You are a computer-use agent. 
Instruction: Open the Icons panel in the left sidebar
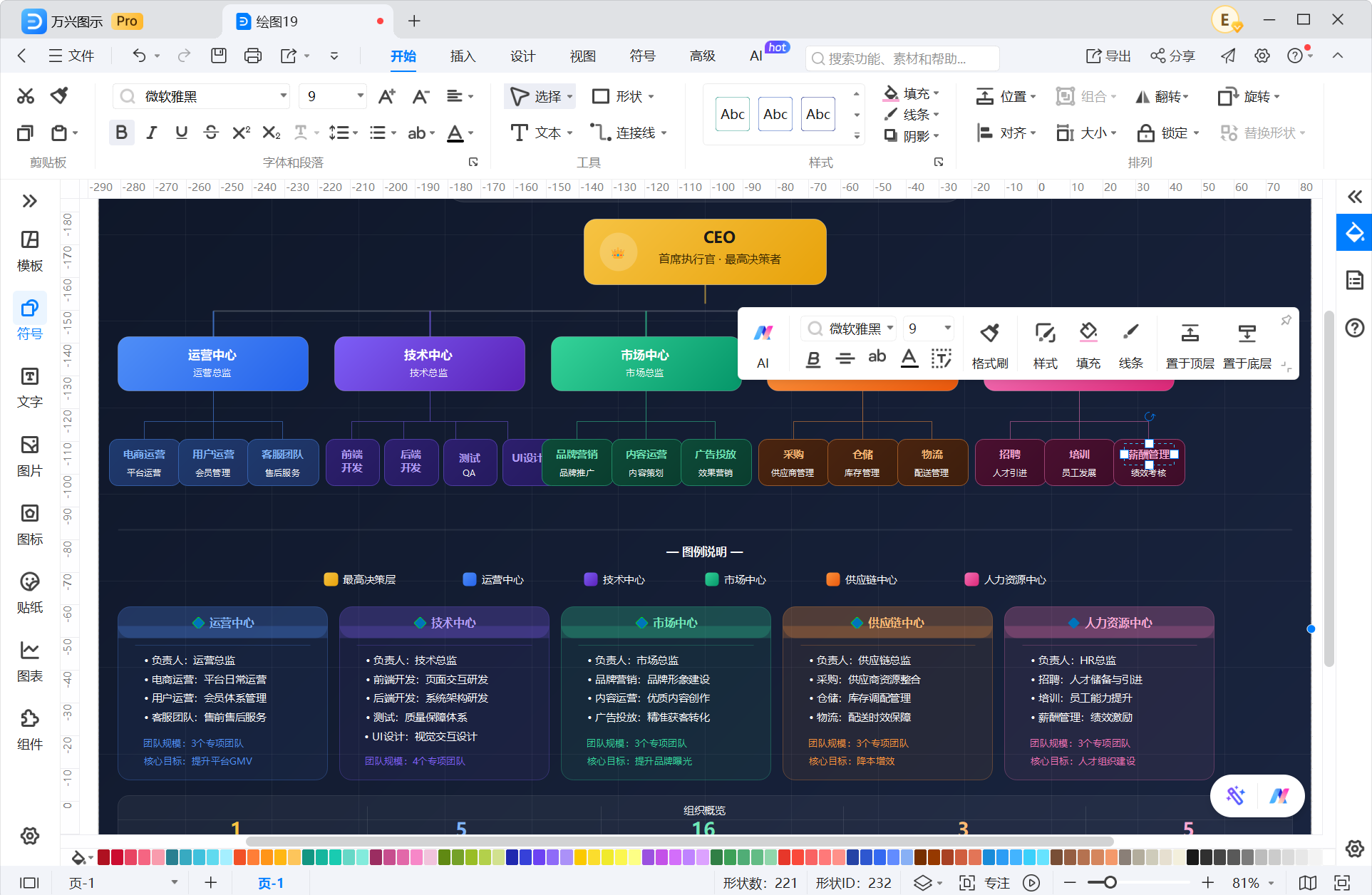(x=30, y=524)
